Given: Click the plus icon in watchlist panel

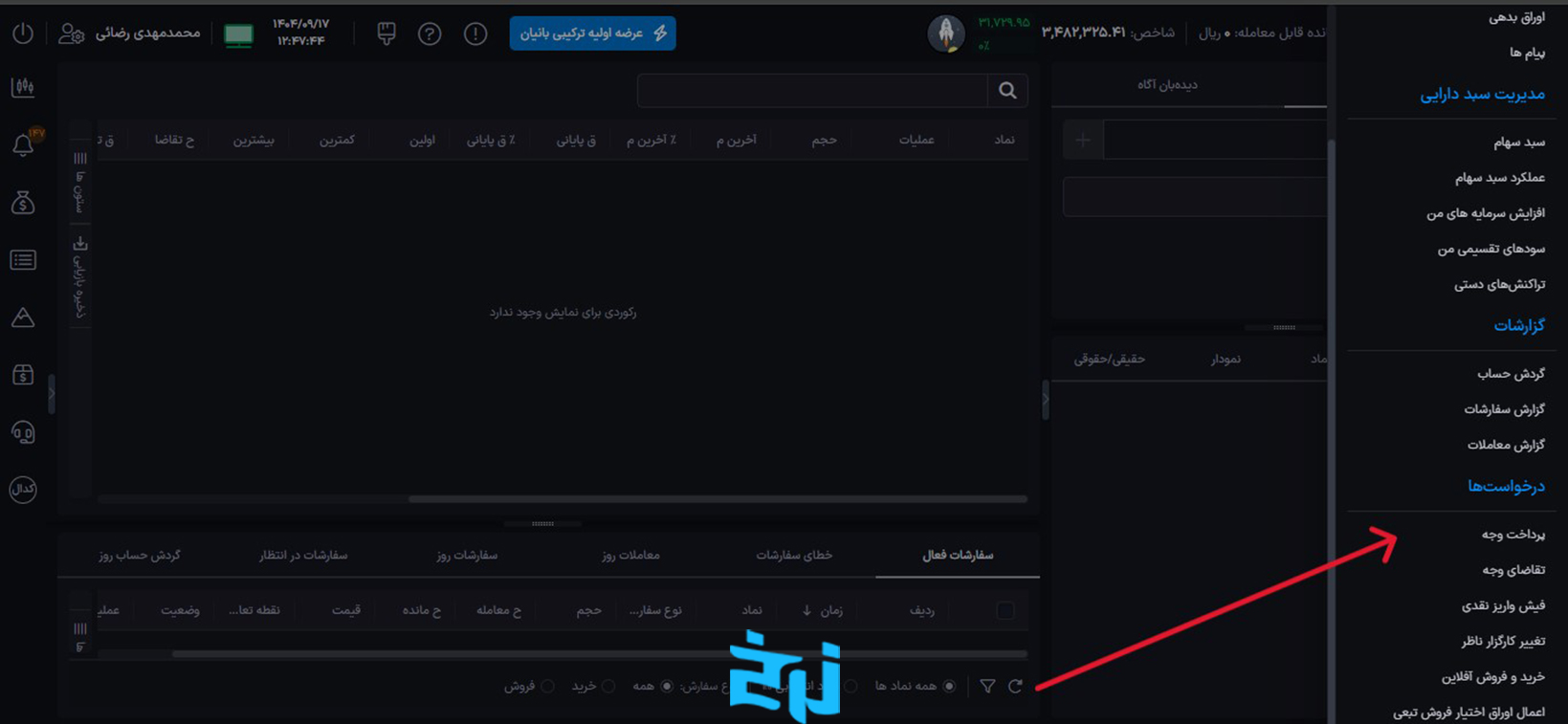Looking at the screenshot, I should [1083, 141].
